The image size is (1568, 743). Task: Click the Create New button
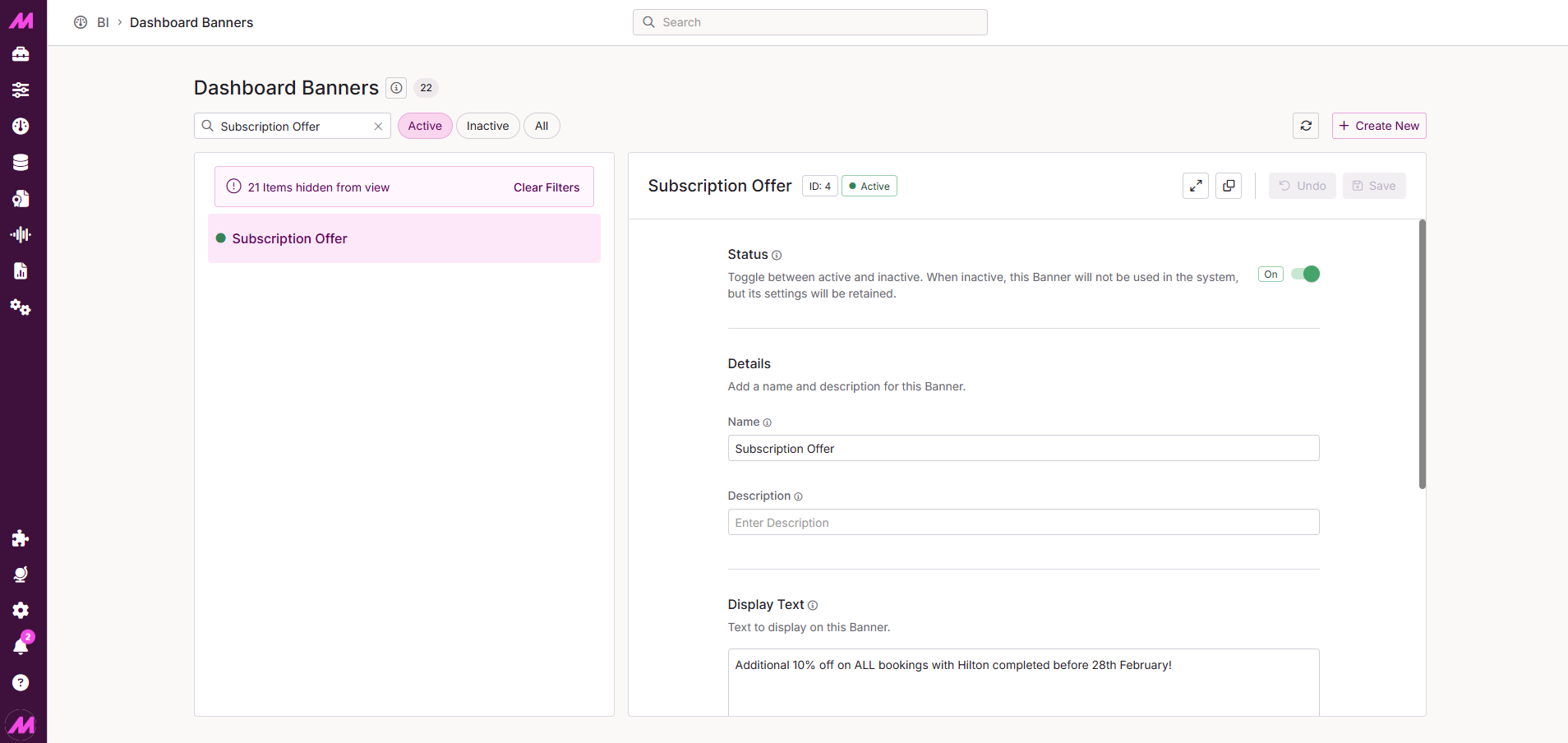1379,126
